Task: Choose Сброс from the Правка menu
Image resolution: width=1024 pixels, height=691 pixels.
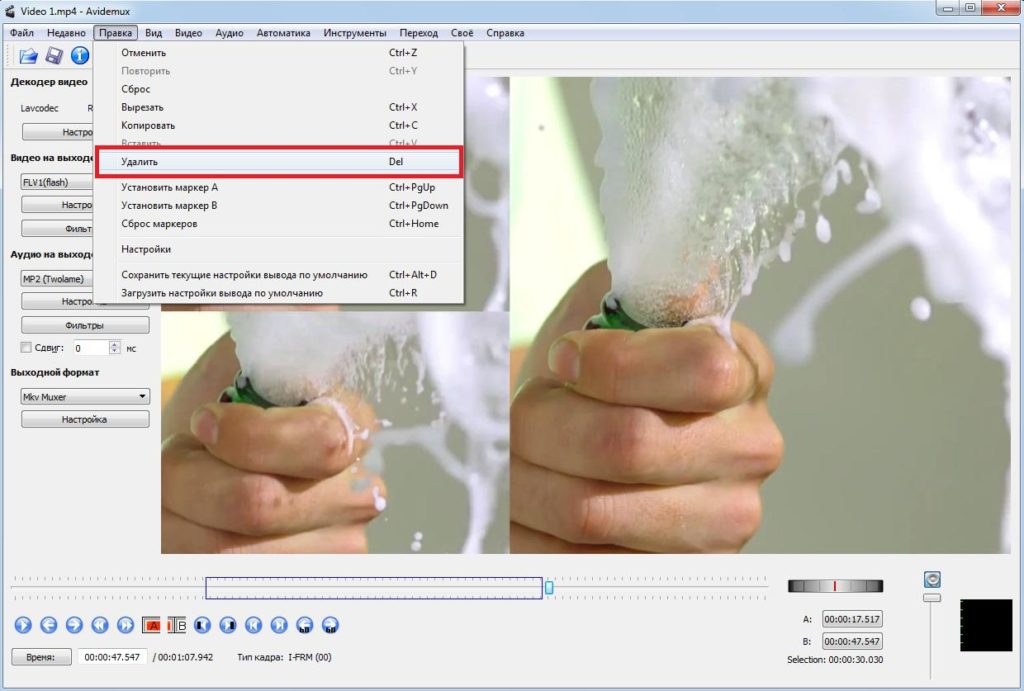Action: point(279,89)
